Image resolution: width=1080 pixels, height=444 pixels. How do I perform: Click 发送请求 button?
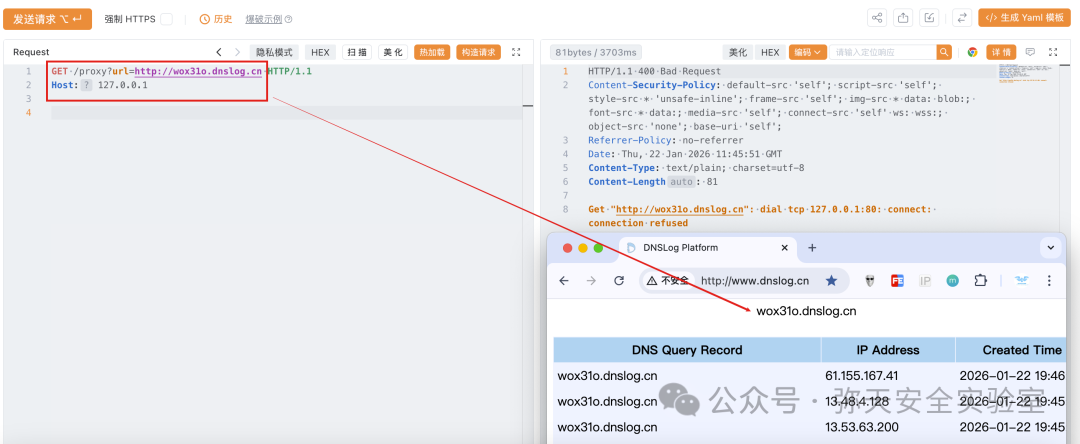point(48,19)
